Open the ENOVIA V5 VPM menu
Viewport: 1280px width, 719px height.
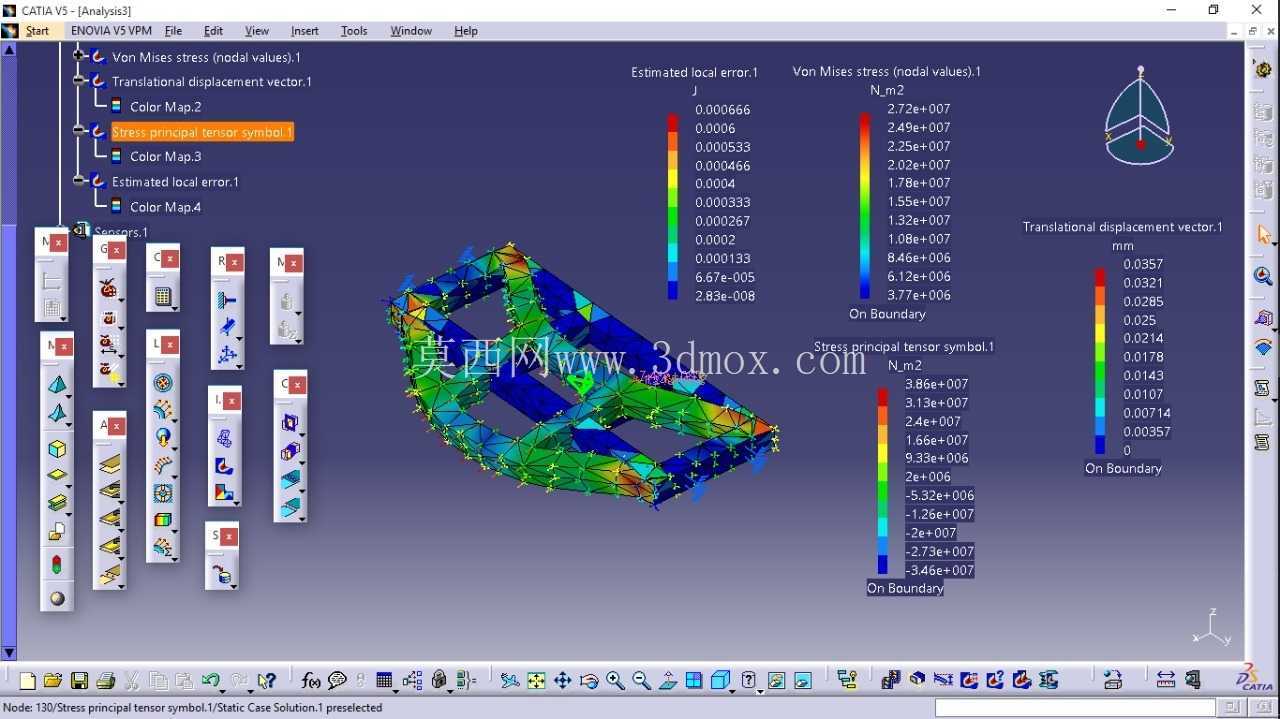(x=111, y=31)
